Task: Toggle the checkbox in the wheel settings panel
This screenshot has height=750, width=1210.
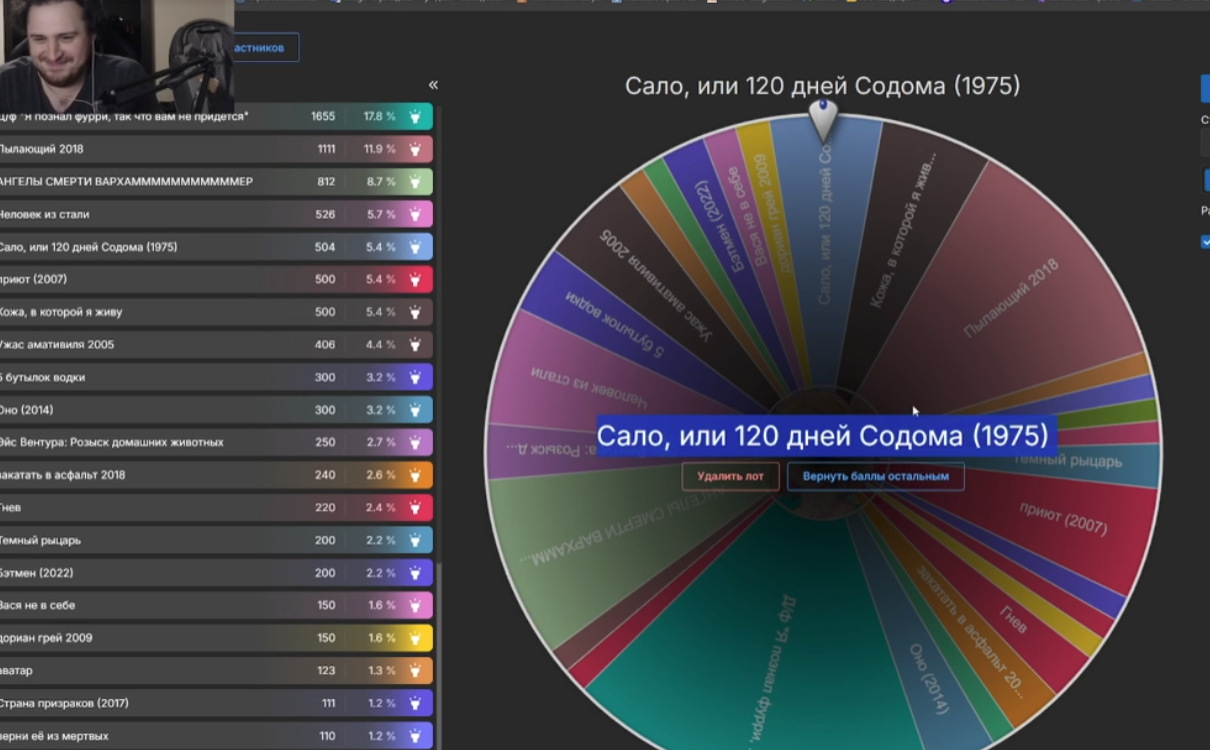Action: (x=1206, y=241)
